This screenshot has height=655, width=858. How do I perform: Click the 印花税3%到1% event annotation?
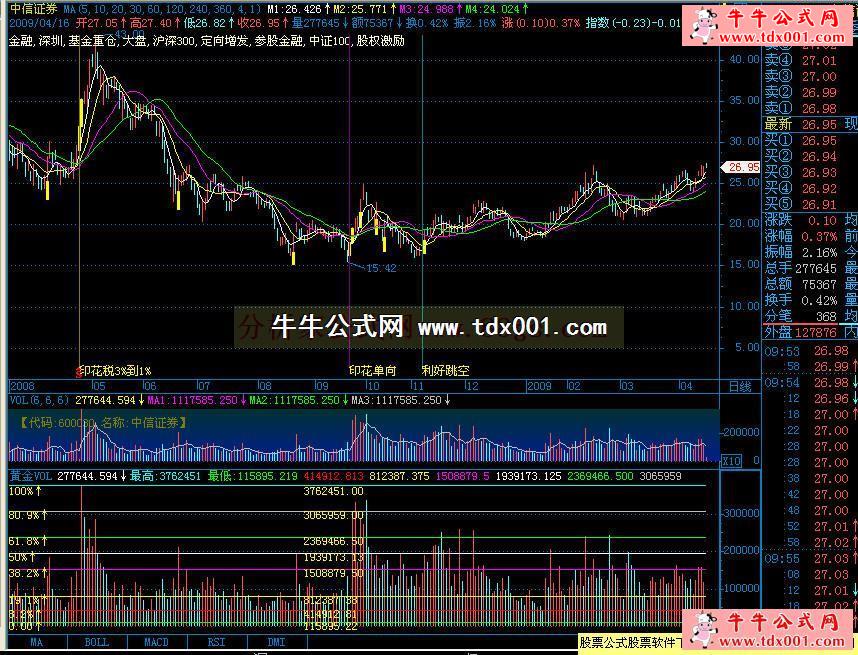coord(115,371)
